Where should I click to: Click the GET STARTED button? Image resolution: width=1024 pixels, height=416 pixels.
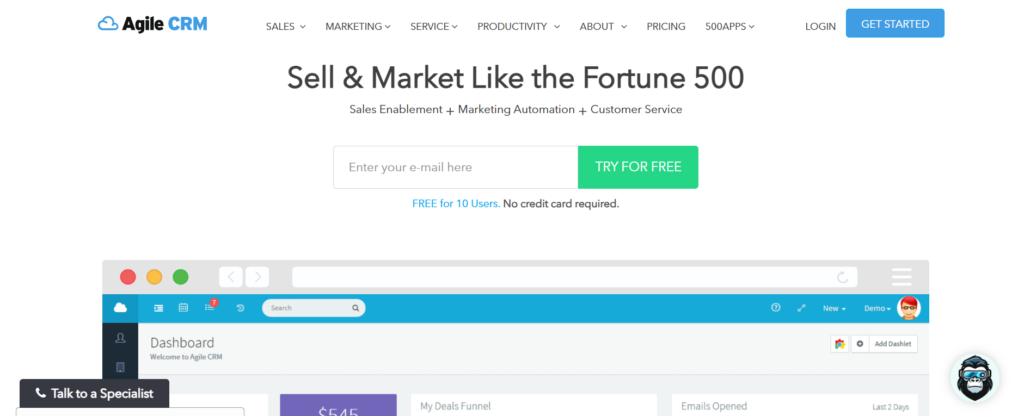click(x=894, y=24)
